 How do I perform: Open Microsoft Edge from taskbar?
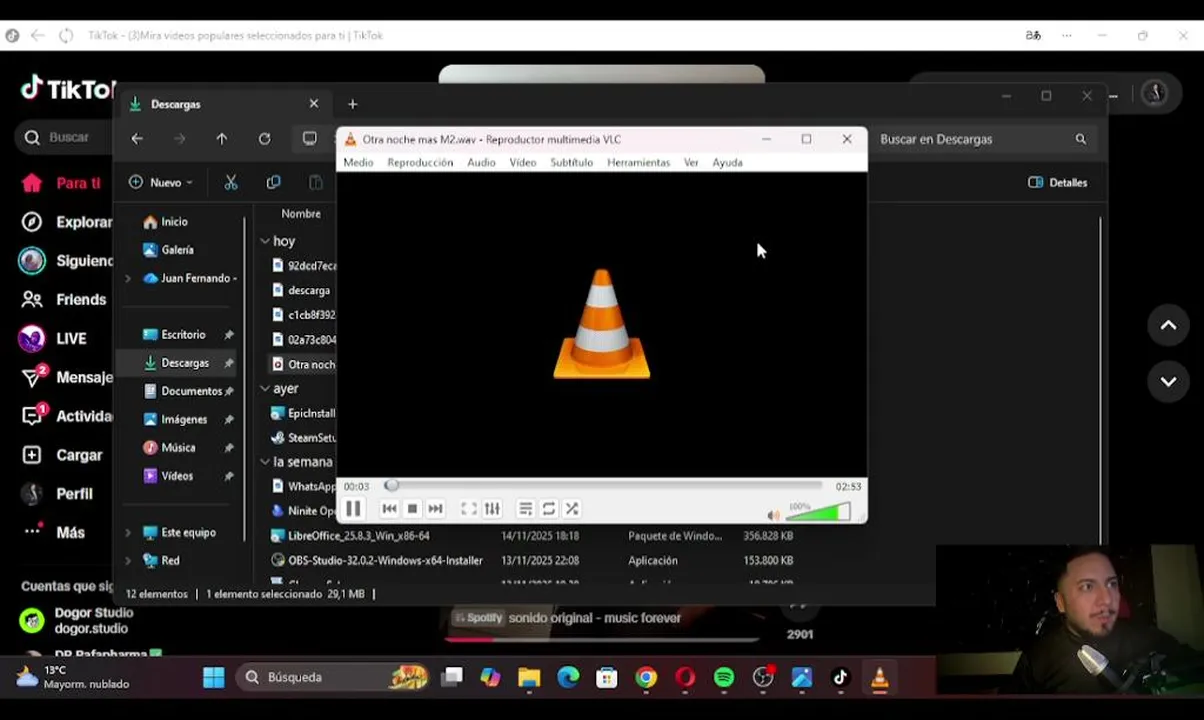point(568,678)
